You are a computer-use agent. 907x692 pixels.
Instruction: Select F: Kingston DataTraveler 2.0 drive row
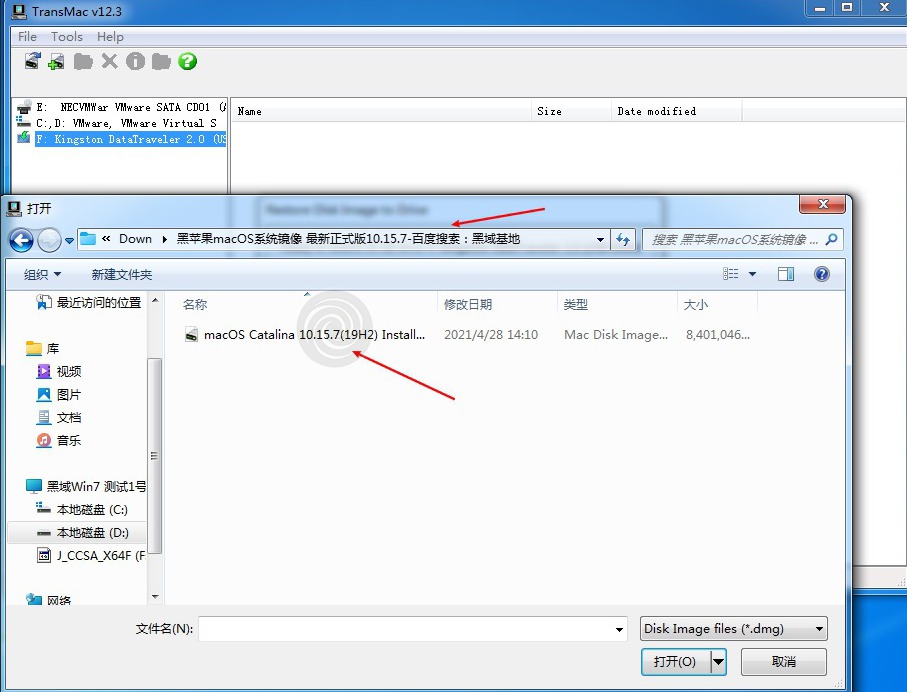(131, 139)
